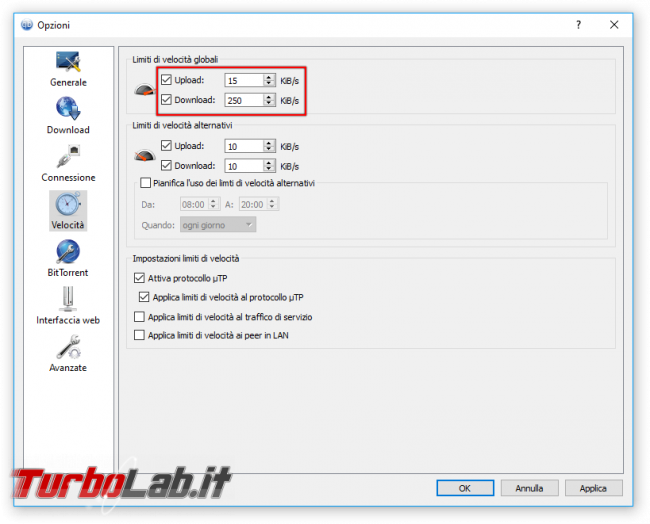The height and width of the screenshot is (524, 650).
Task: Disable the global Upload limit checkbox
Action: point(166,80)
